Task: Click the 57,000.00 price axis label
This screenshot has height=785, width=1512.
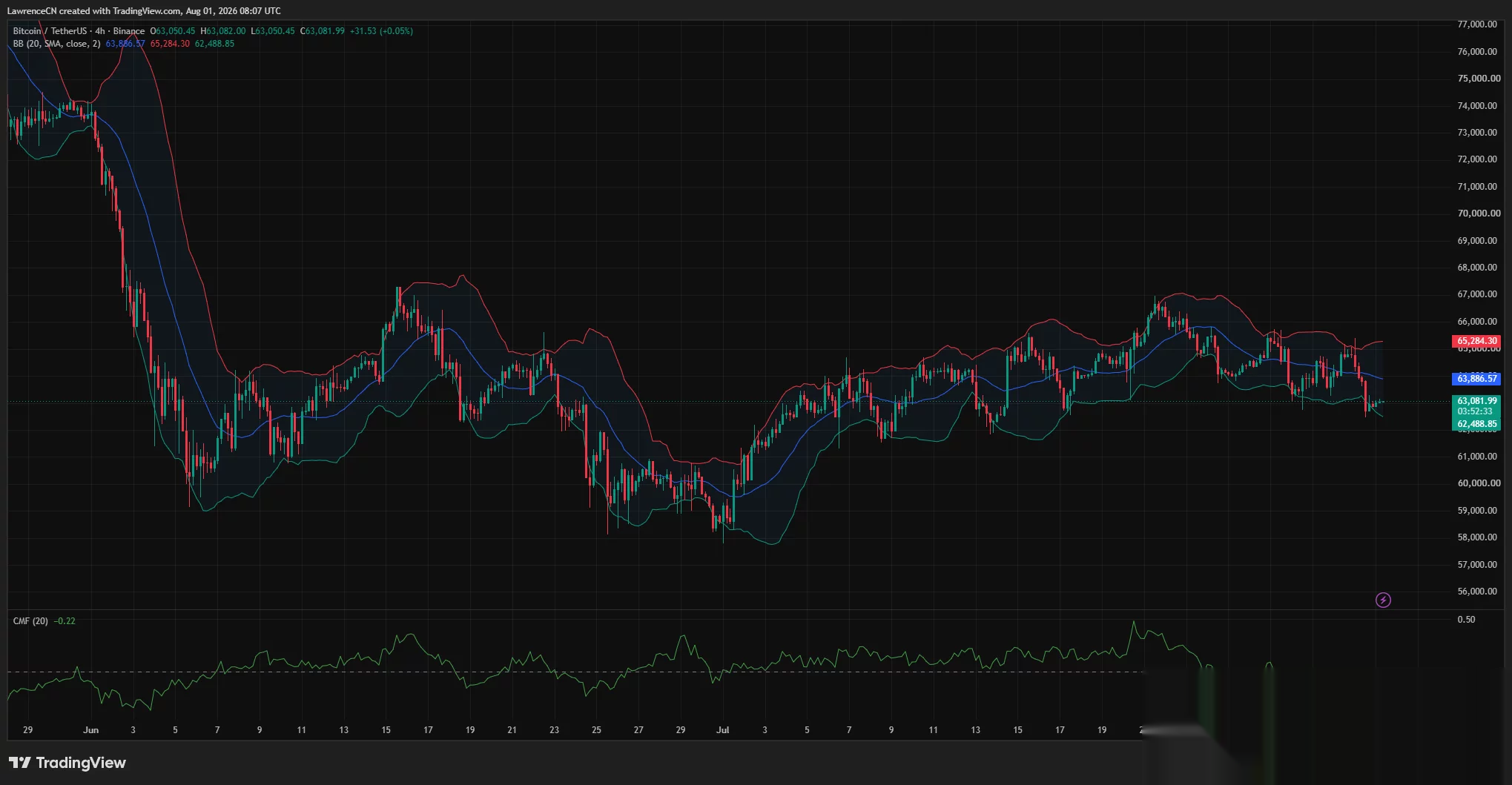Action: [x=1477, y=565]
